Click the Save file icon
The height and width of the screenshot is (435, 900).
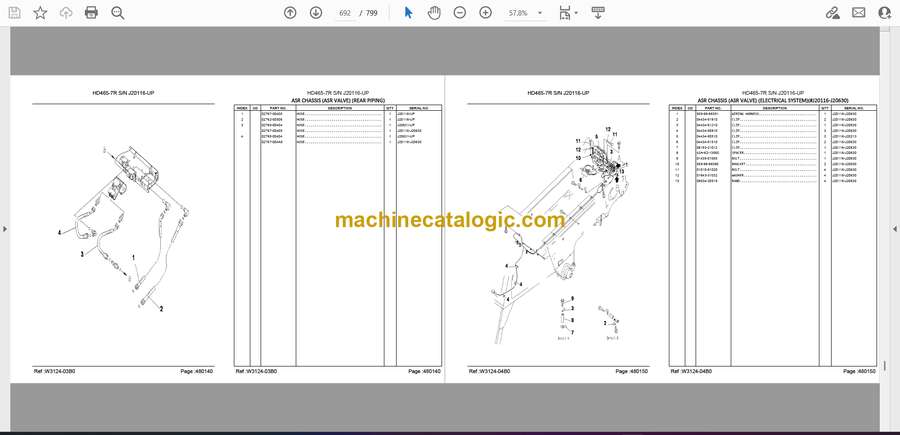[14, 13]
